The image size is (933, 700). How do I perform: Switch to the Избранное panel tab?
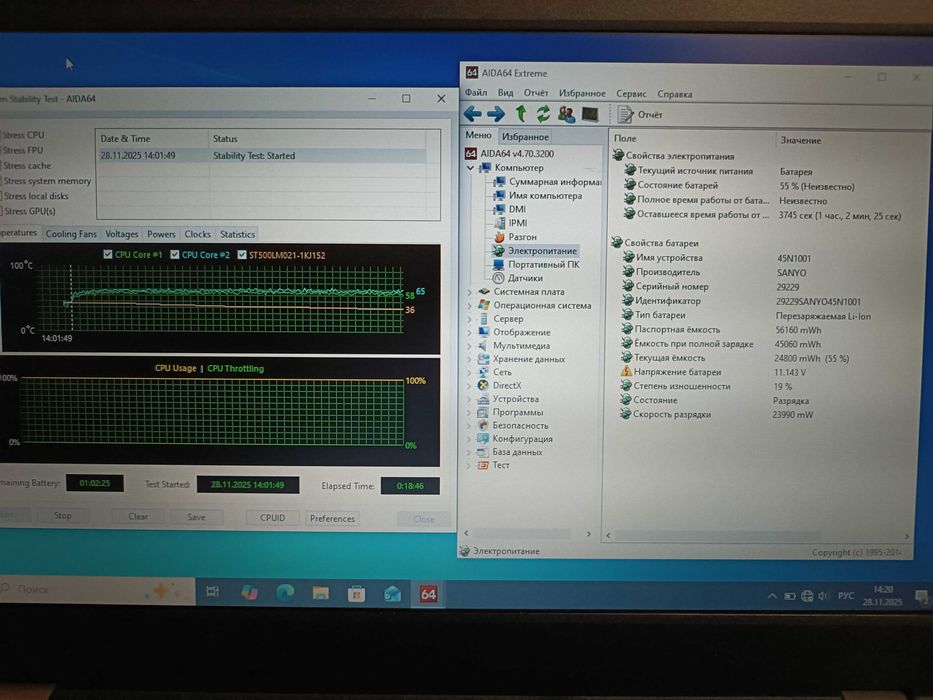tap(525, 136)
